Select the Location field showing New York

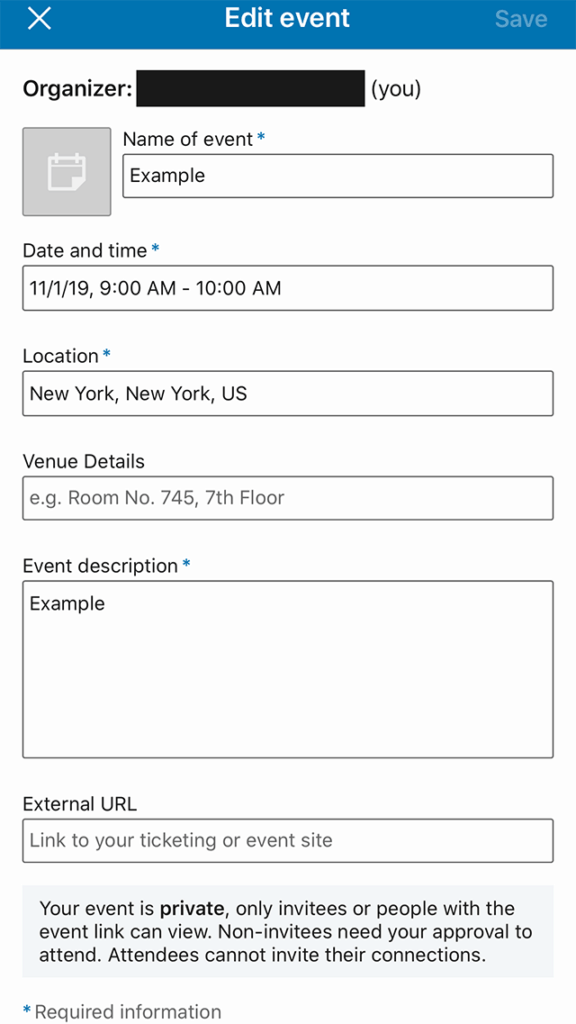288,393
